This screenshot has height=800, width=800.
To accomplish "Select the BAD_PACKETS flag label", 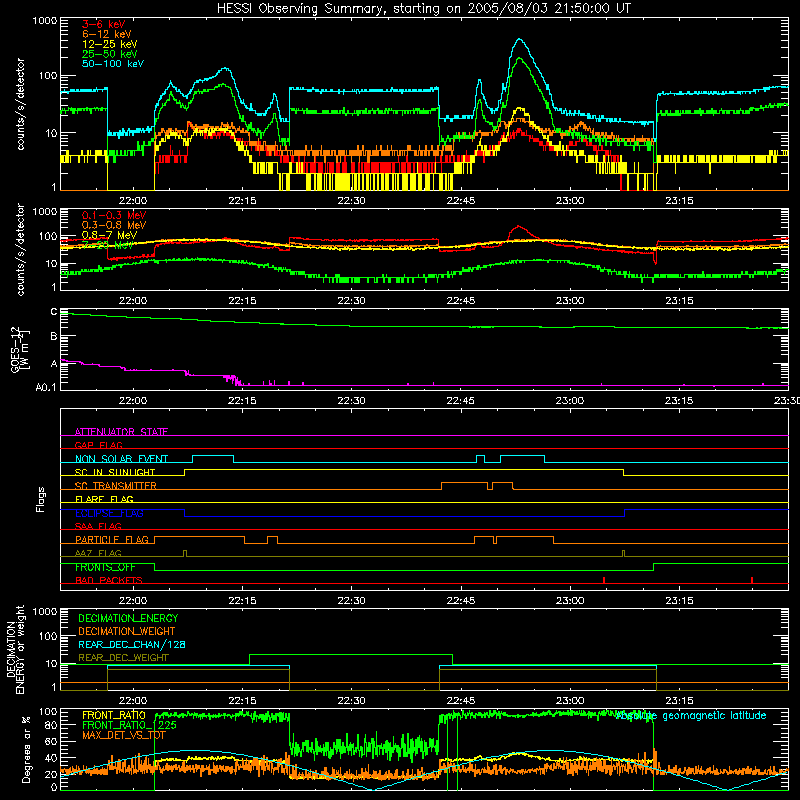I will click(109, 580).
